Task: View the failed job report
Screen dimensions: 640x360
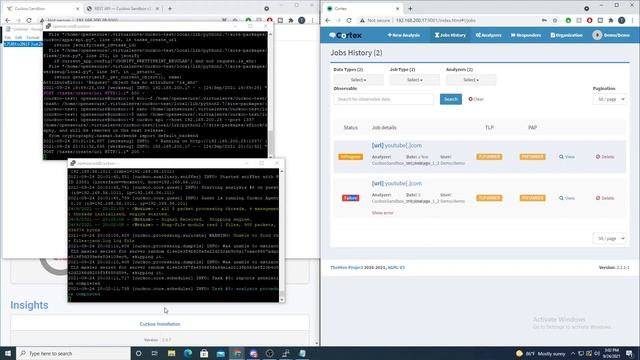Action: (x=567, y=198)
